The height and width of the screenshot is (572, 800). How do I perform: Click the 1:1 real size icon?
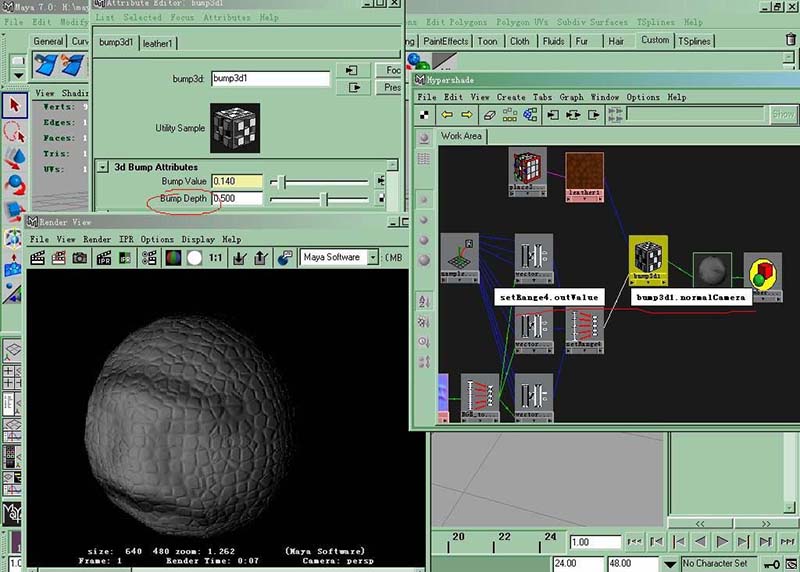217,258
